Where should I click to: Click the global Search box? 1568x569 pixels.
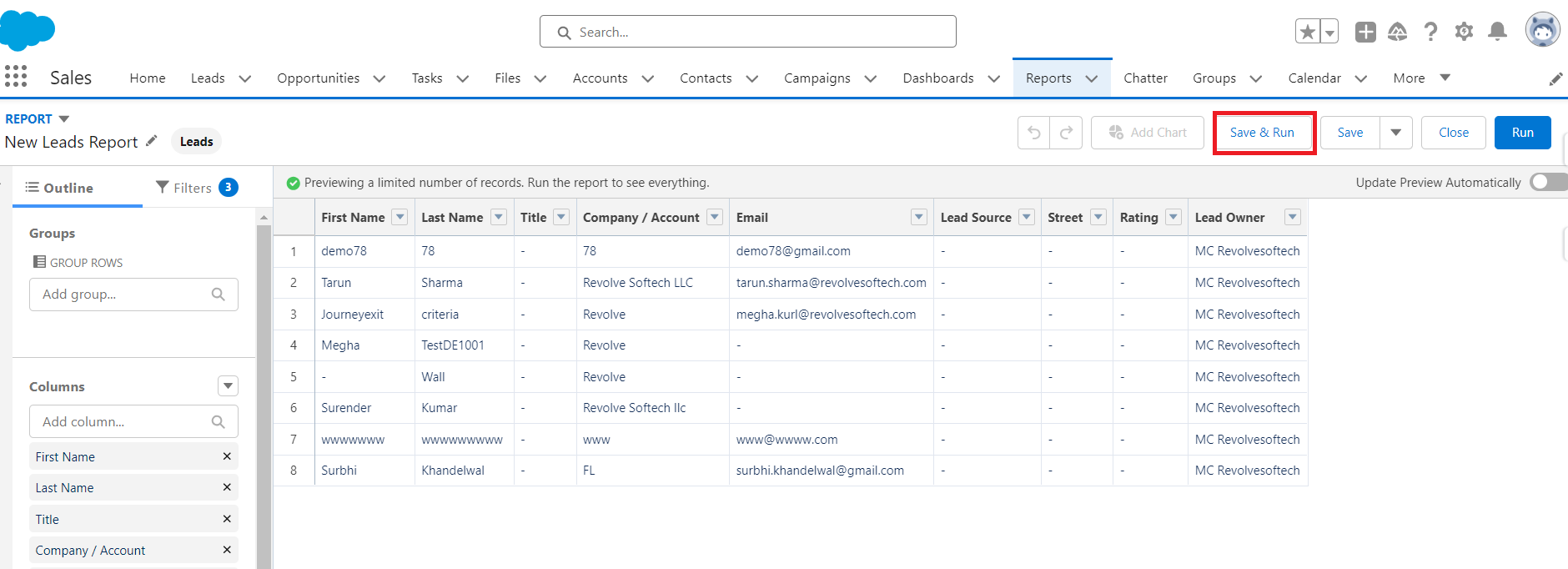click(748, 32)
